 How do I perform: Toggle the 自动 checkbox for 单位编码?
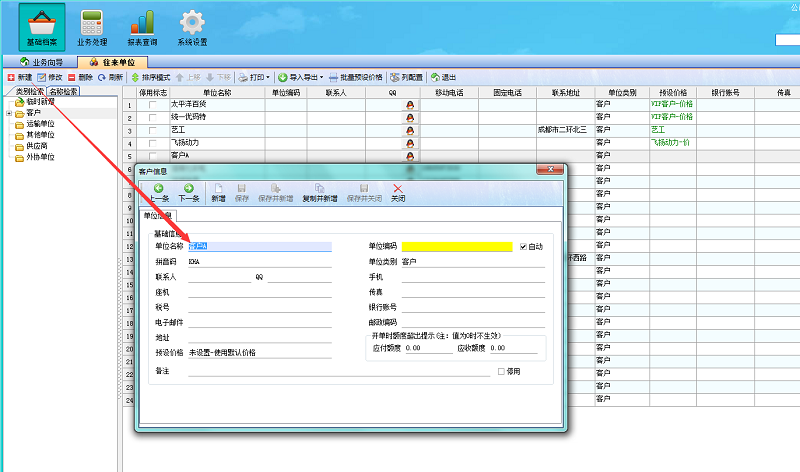click(x=523, y=246)
